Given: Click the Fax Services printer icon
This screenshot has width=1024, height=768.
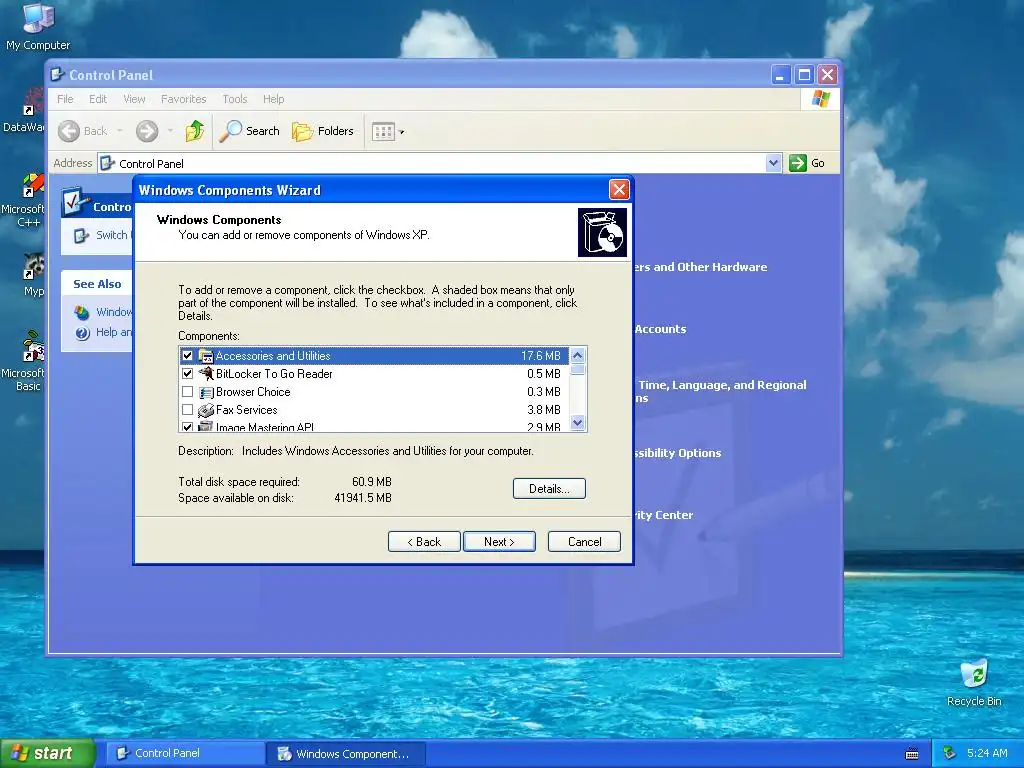Looking at the screenshot, I should 206,410.
